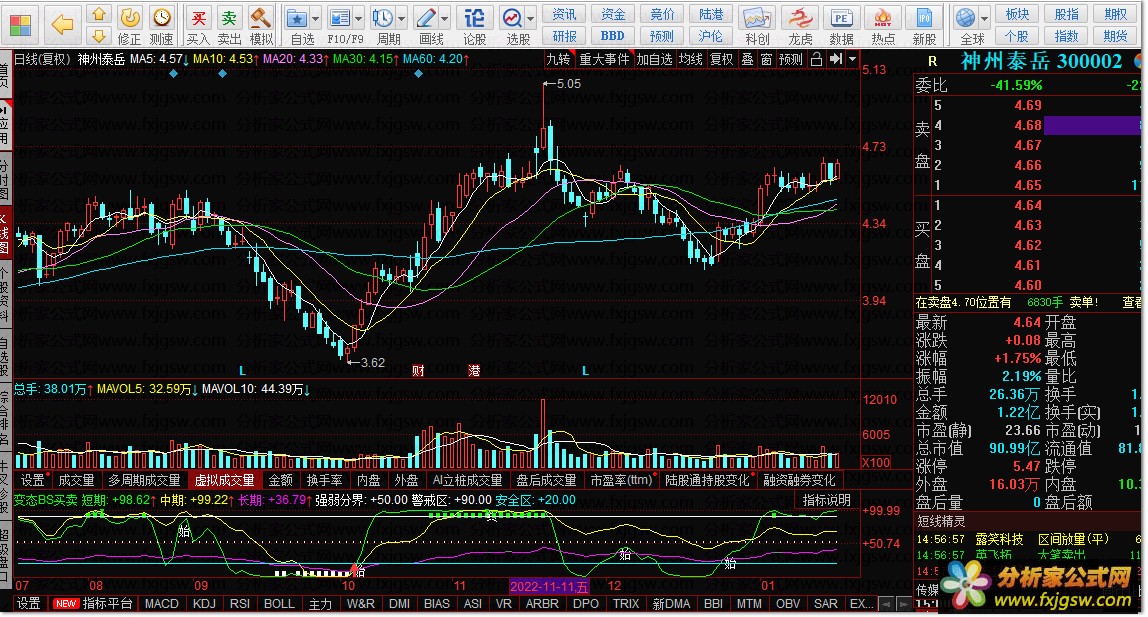The width and height of the screenshot is (1148, 617).
Task: Click 加自选 to add to watchlist
Action: click(654, 59)
